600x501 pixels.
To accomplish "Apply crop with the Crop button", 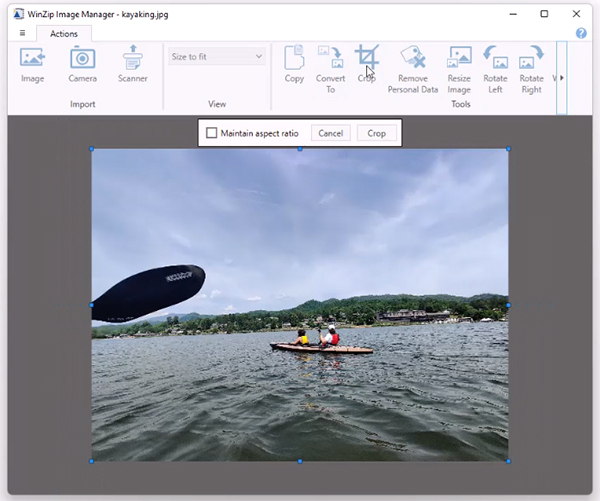I will 376,133.
